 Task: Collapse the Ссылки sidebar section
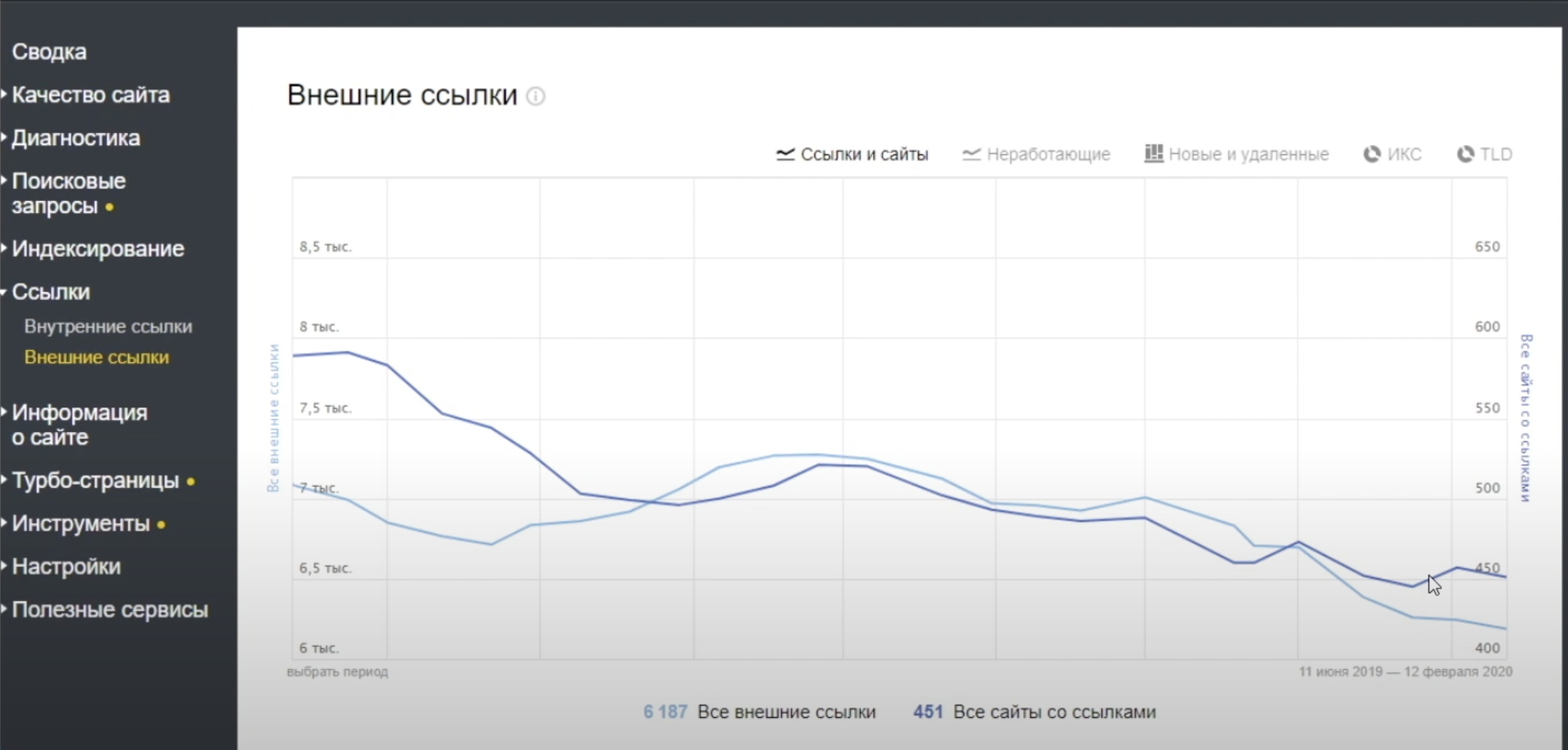click(51, 292)
